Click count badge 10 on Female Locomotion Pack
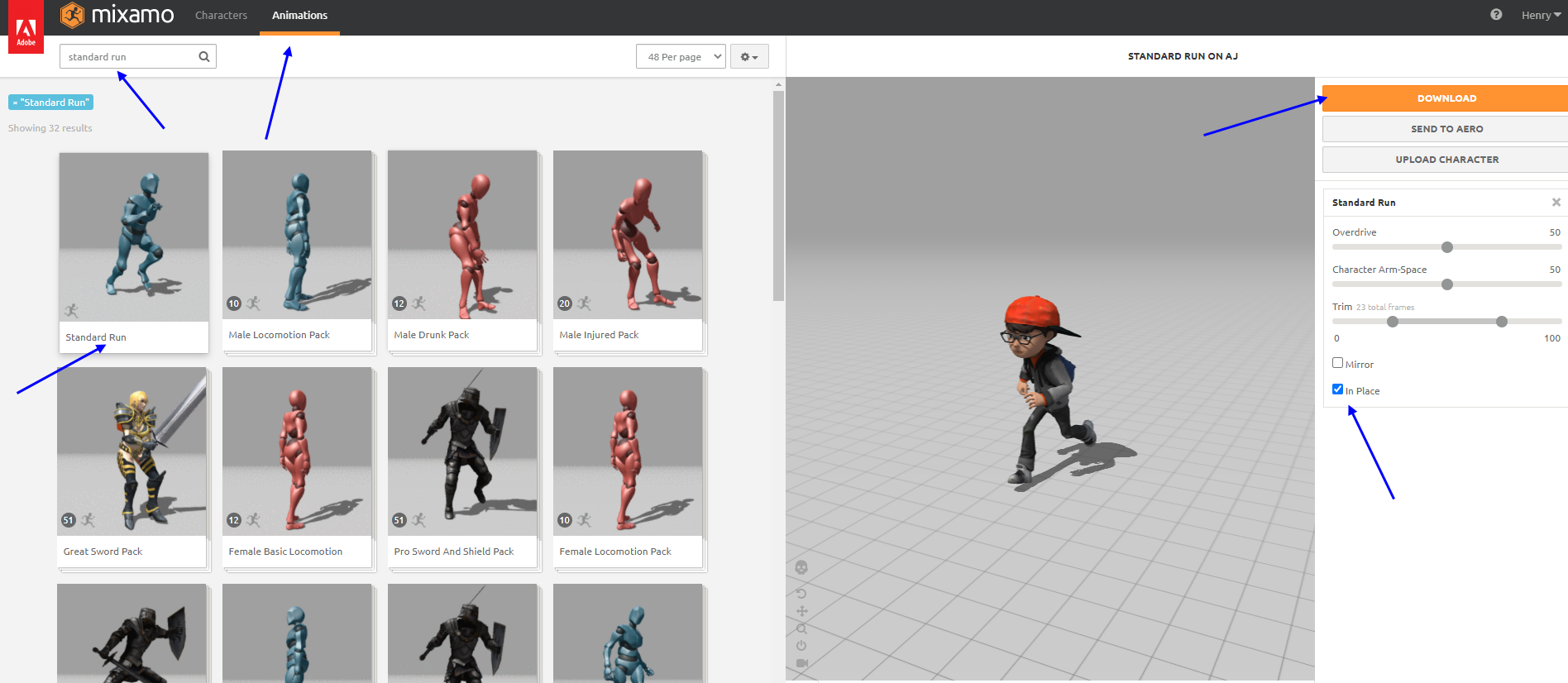The height and width of the screenshot is (683, 1568). [x=565, y=520]
